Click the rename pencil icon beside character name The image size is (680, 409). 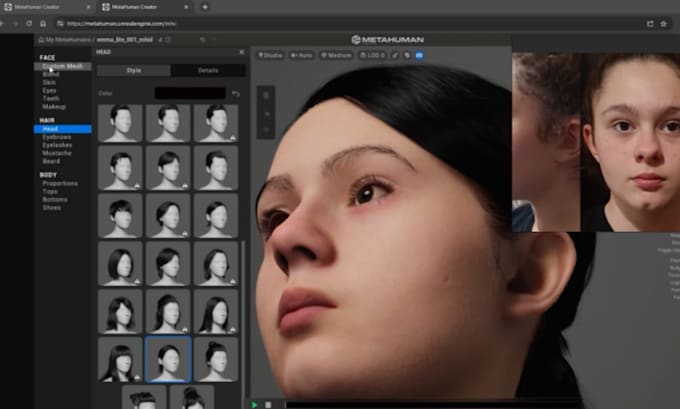click(160, 39)
